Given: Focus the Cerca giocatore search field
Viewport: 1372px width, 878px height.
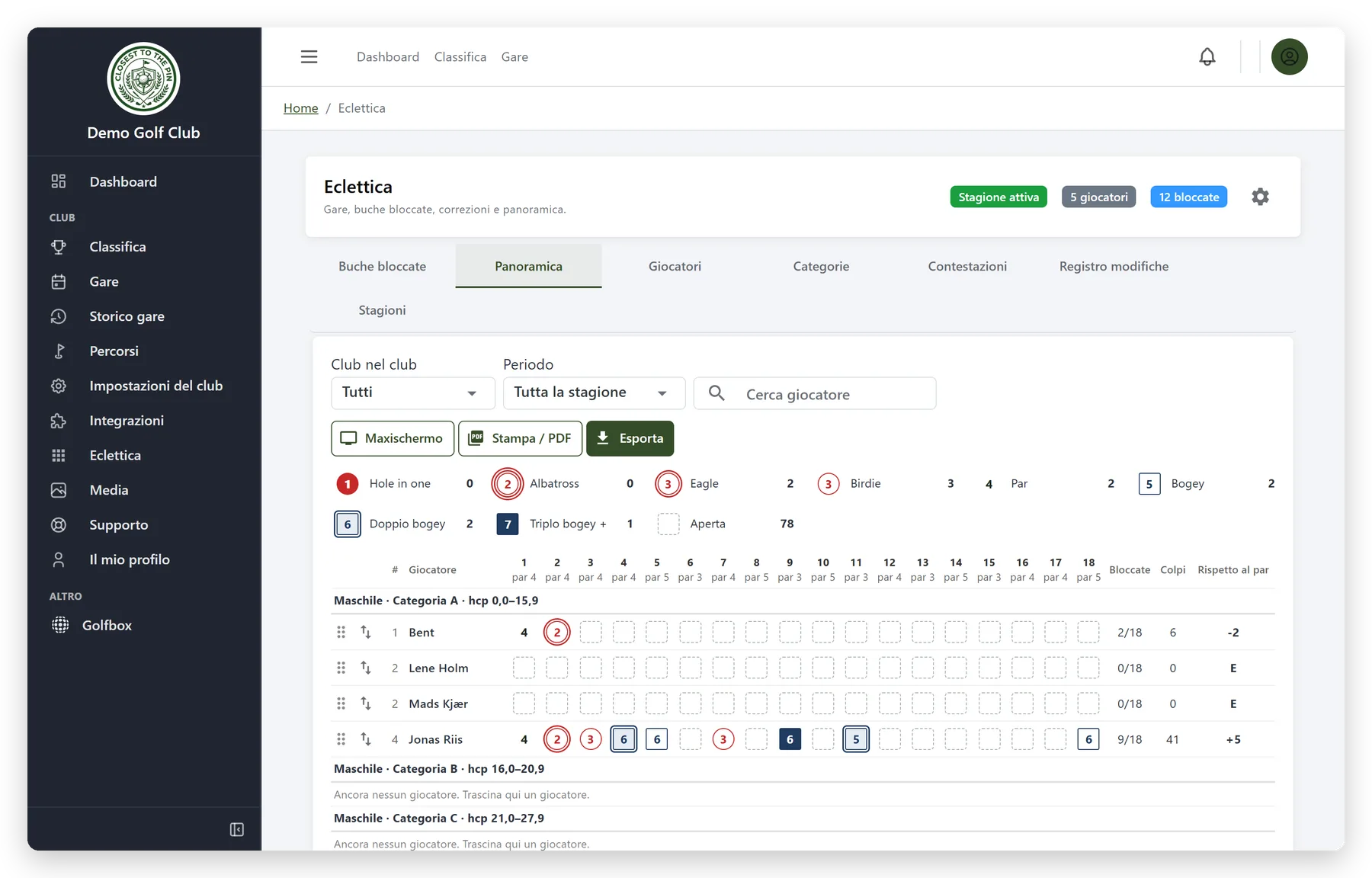Looking at the screenshot, I should 815,393.
